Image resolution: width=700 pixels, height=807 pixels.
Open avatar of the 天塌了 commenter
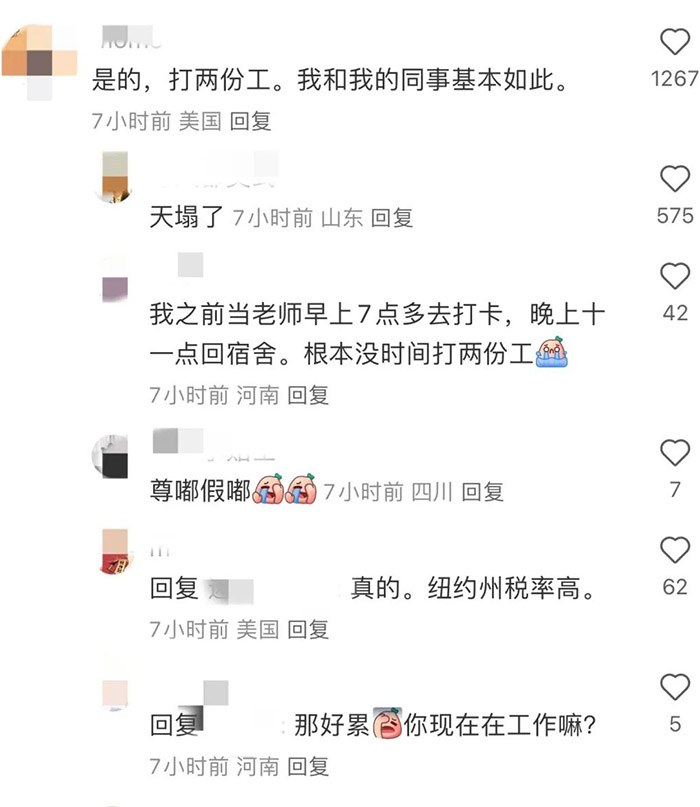click(x=115, y=178)
